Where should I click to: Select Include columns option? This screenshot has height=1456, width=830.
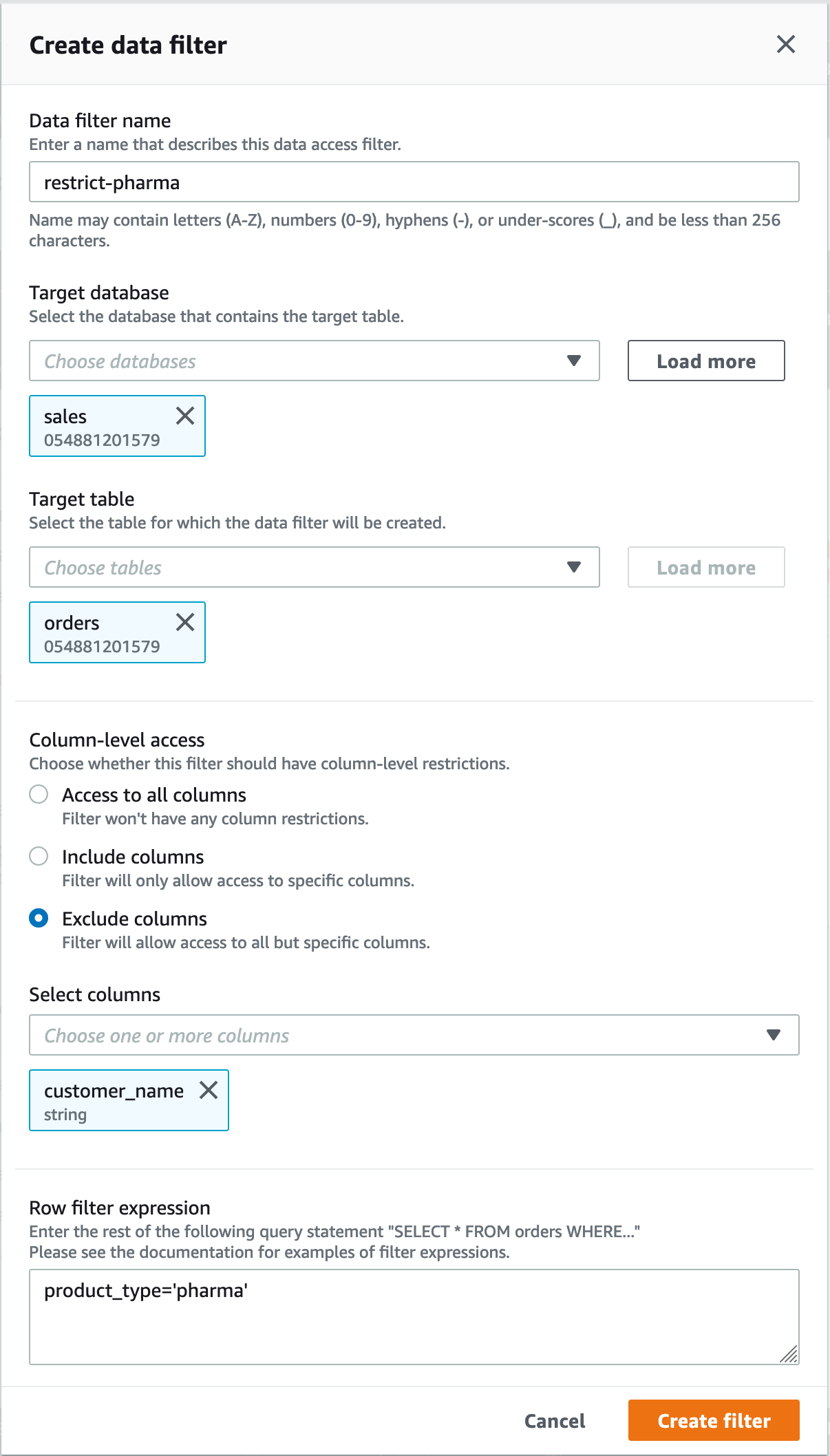point(38,857)
